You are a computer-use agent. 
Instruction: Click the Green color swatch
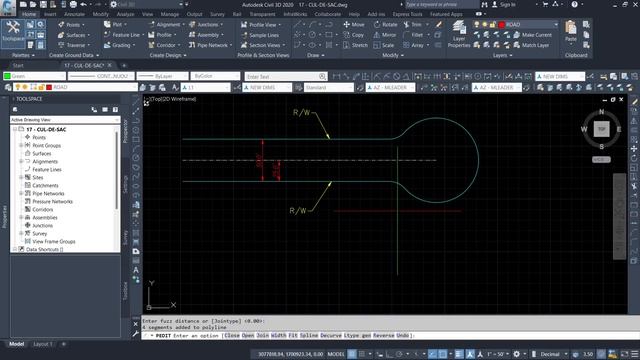pos(7,76)
